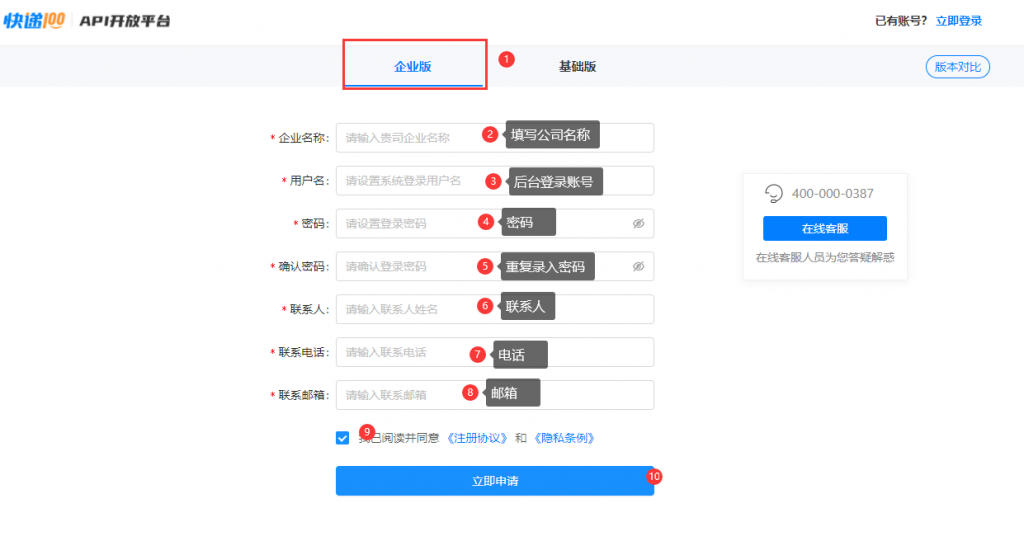Focus the 企业名称 input field
Image resolution: width=1024 pixels, height=555 pixels.
pyautogui.click(x=495, y=138)
